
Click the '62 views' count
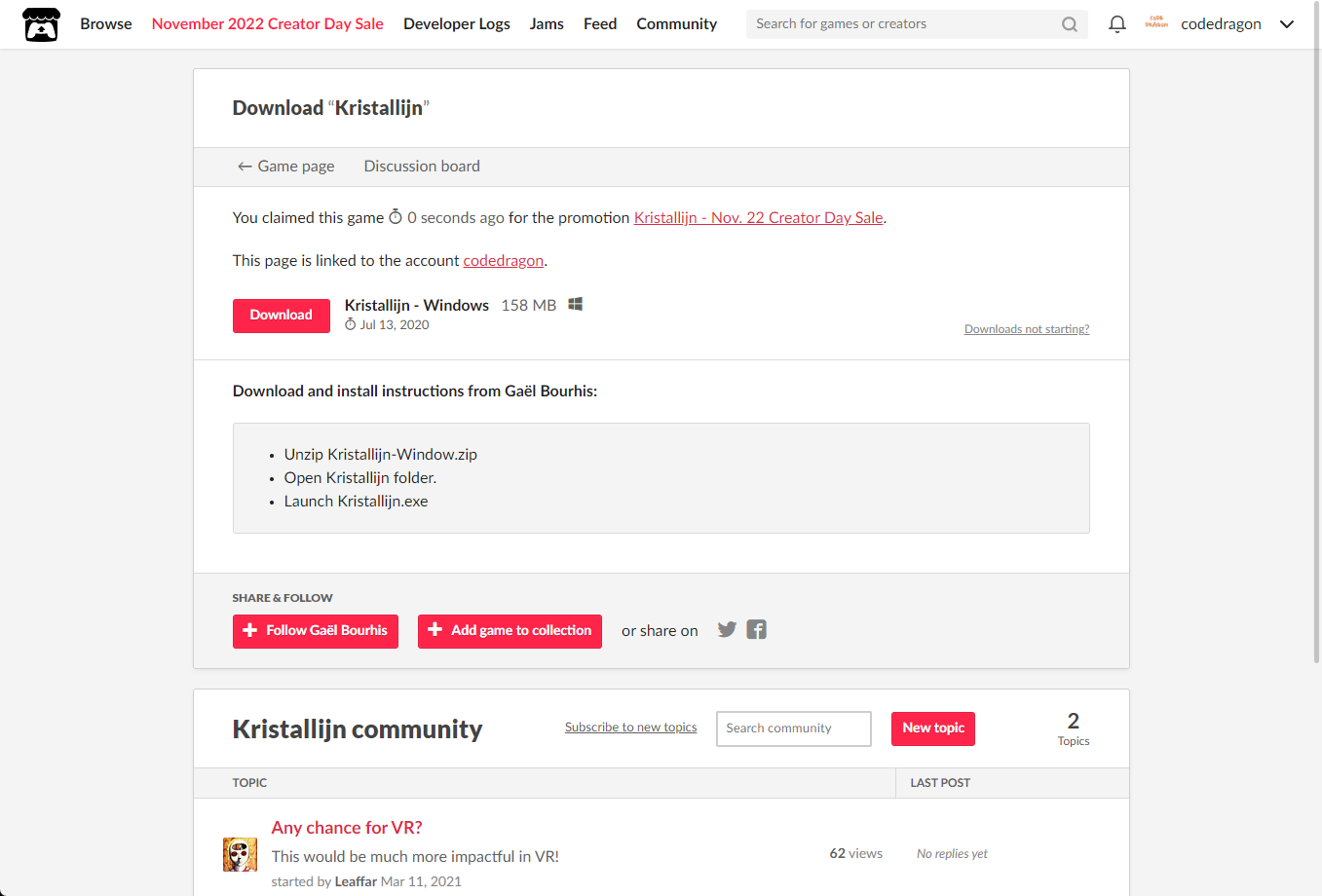[856, 854]
